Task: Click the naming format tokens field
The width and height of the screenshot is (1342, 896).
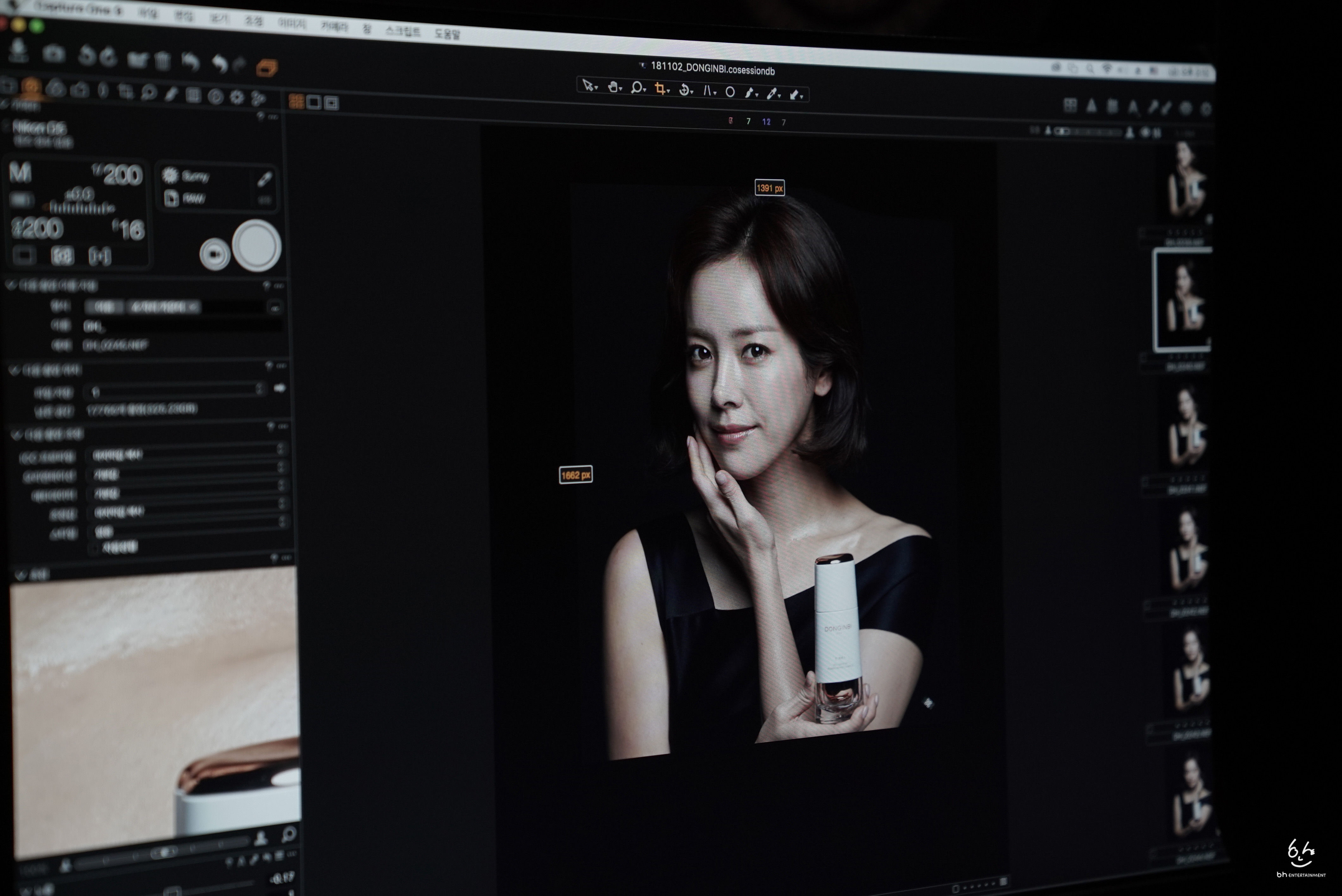Action: (x=175, y=307)
